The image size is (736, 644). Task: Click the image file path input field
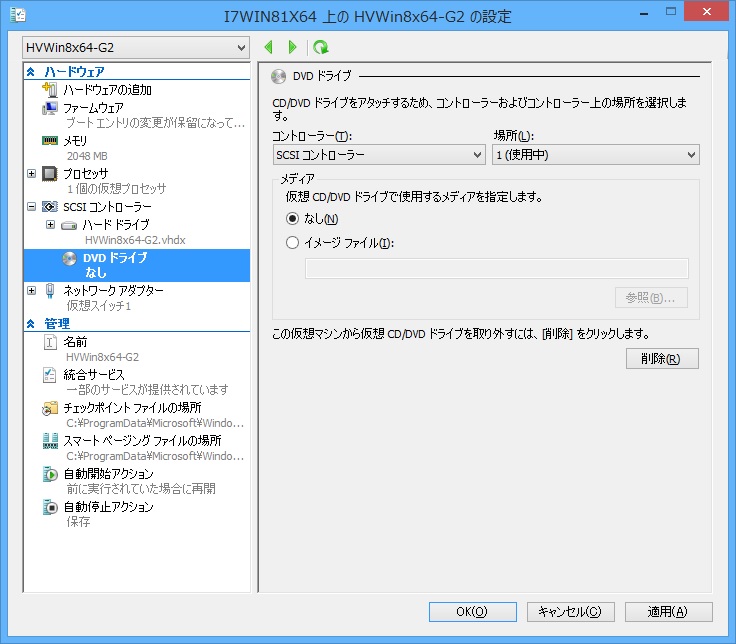click(x=497, y=268)
